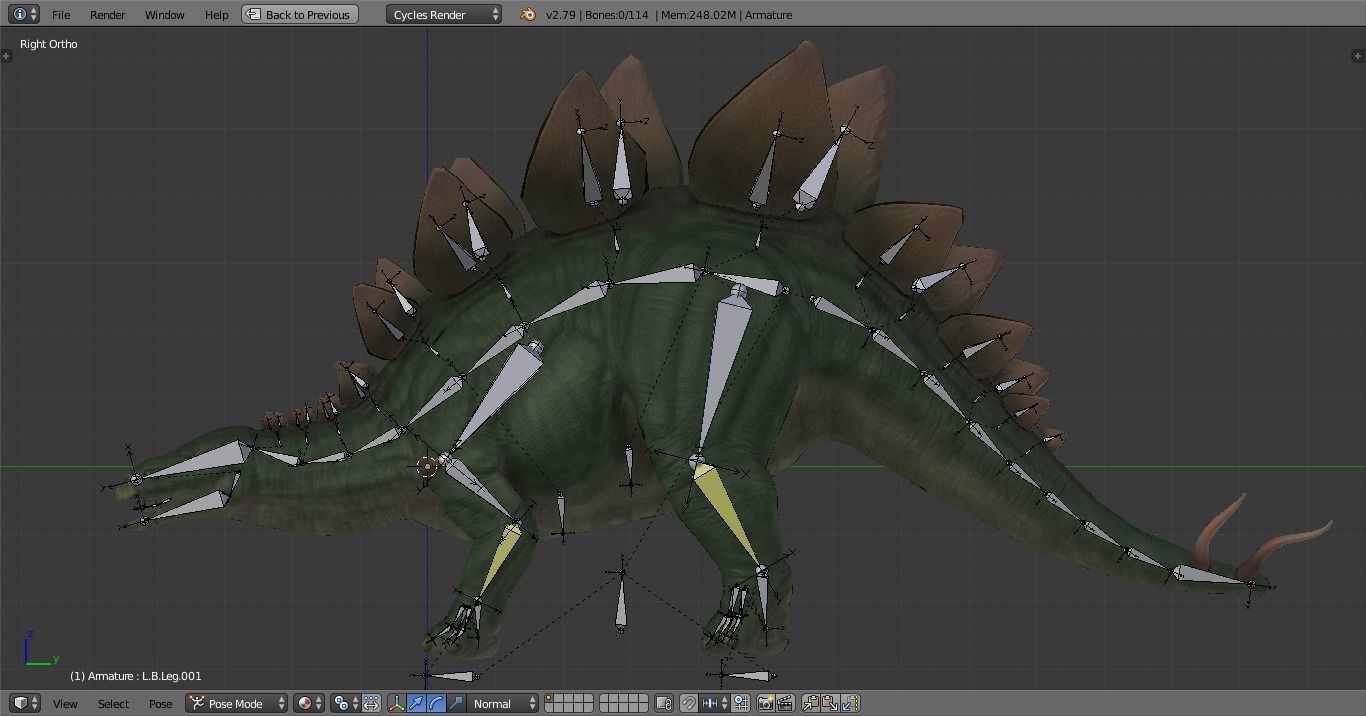Toggle the paste flipped pose icon
The width and height of the screenshot is (1366, 716).
(x=850, y=703)
